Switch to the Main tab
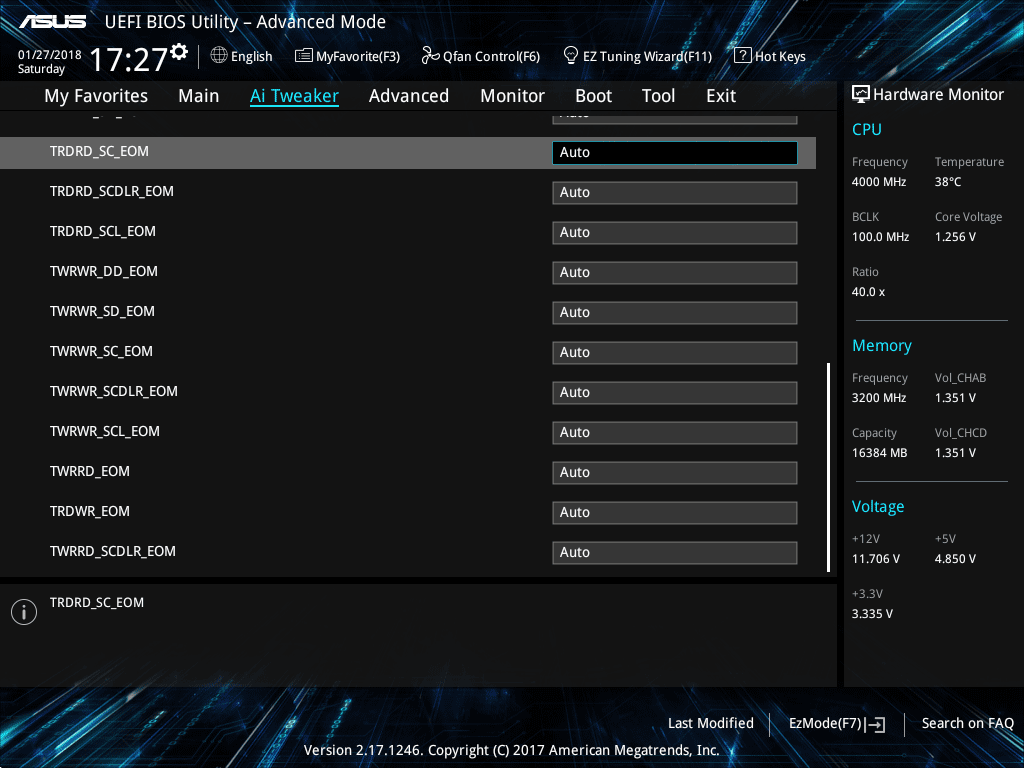1024x768 pixels. tap(199, 96)
